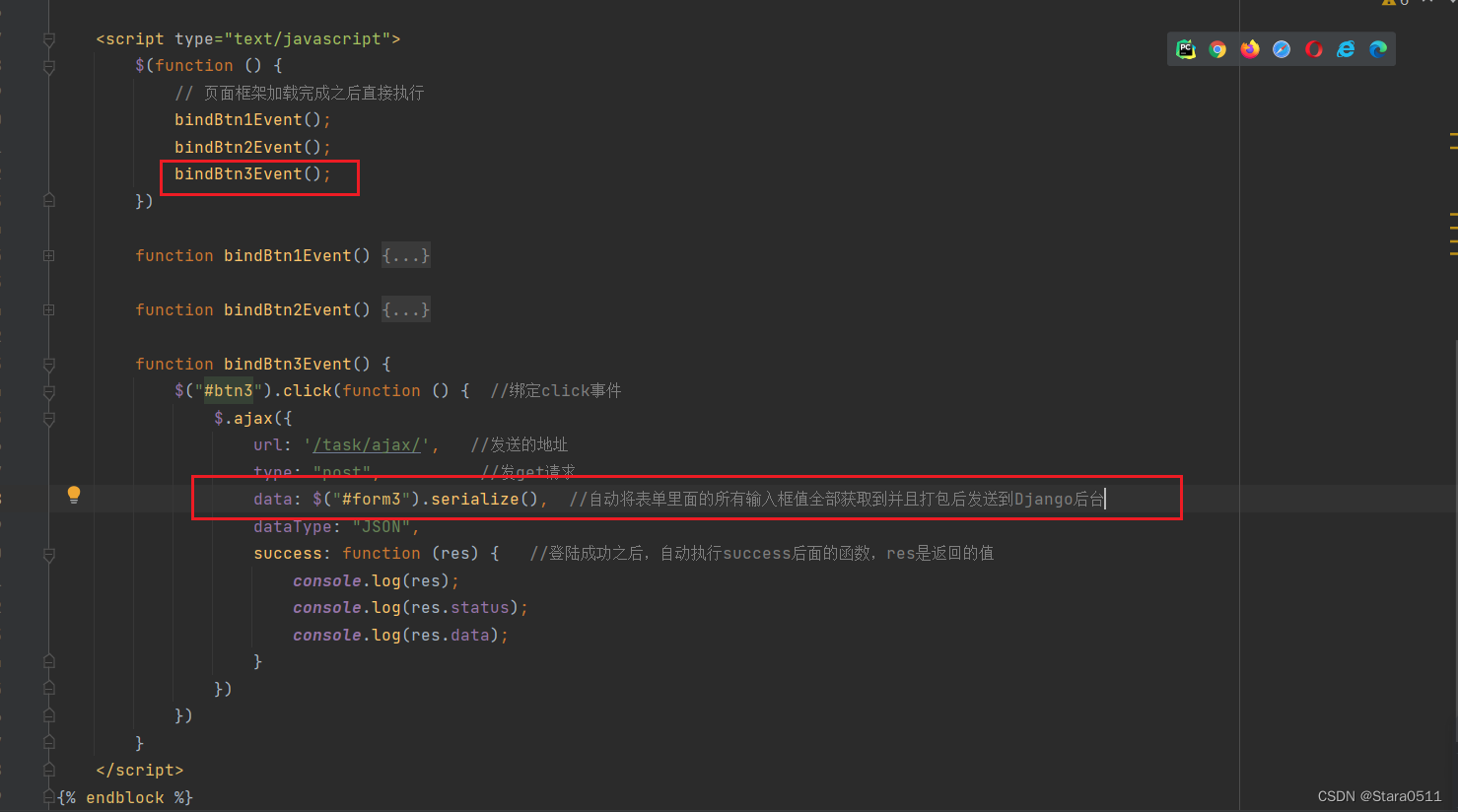
Task: Collapse the $(function () { block in gutter
Action: tap(48, 66)
